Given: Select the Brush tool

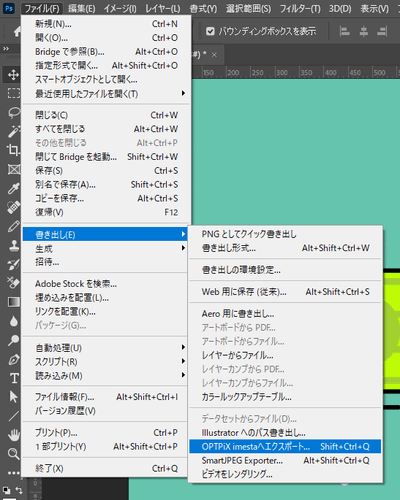Looking at the screenshot, I should tap(13, 226).
